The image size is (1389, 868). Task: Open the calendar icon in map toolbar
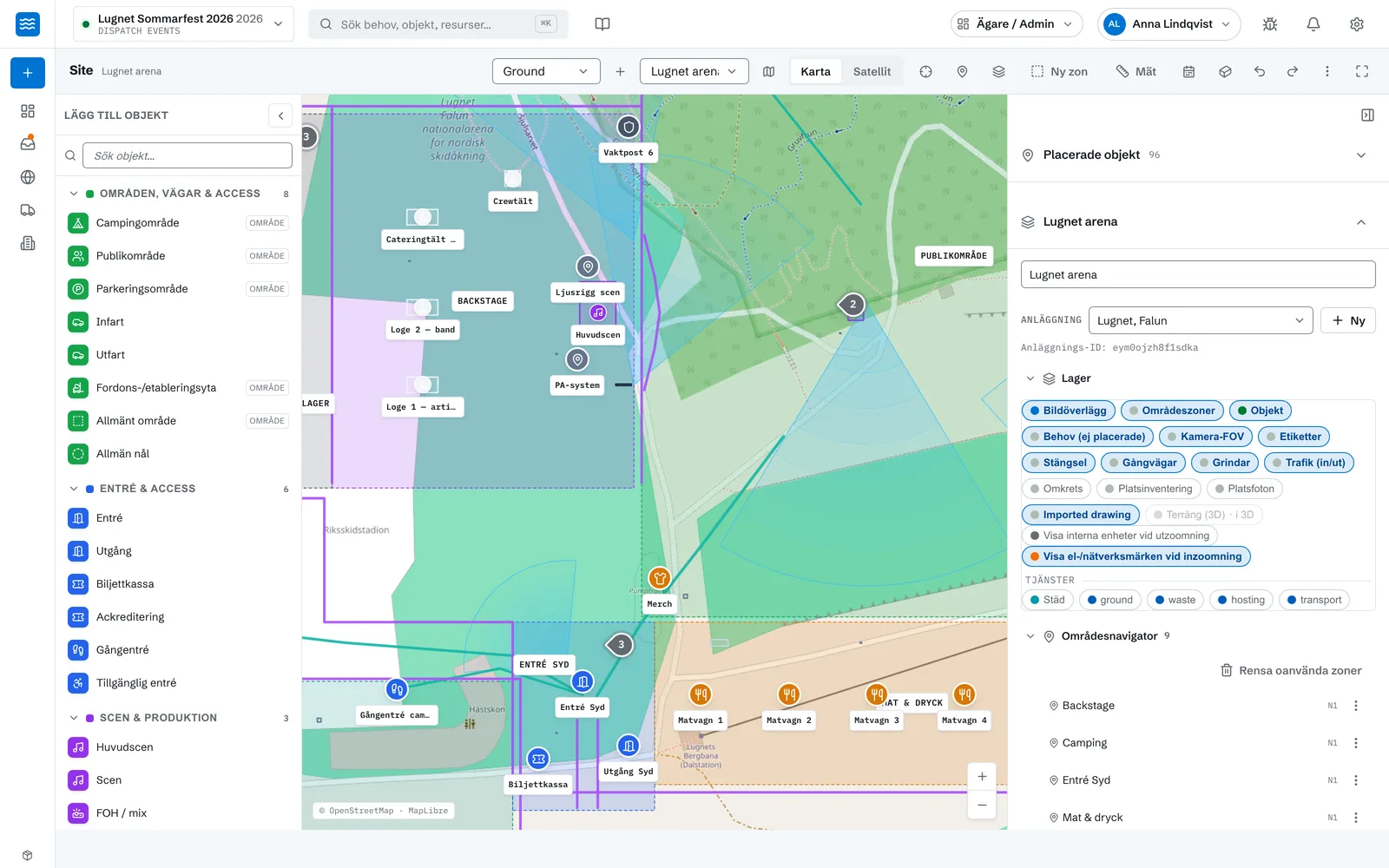point(1188,71)
